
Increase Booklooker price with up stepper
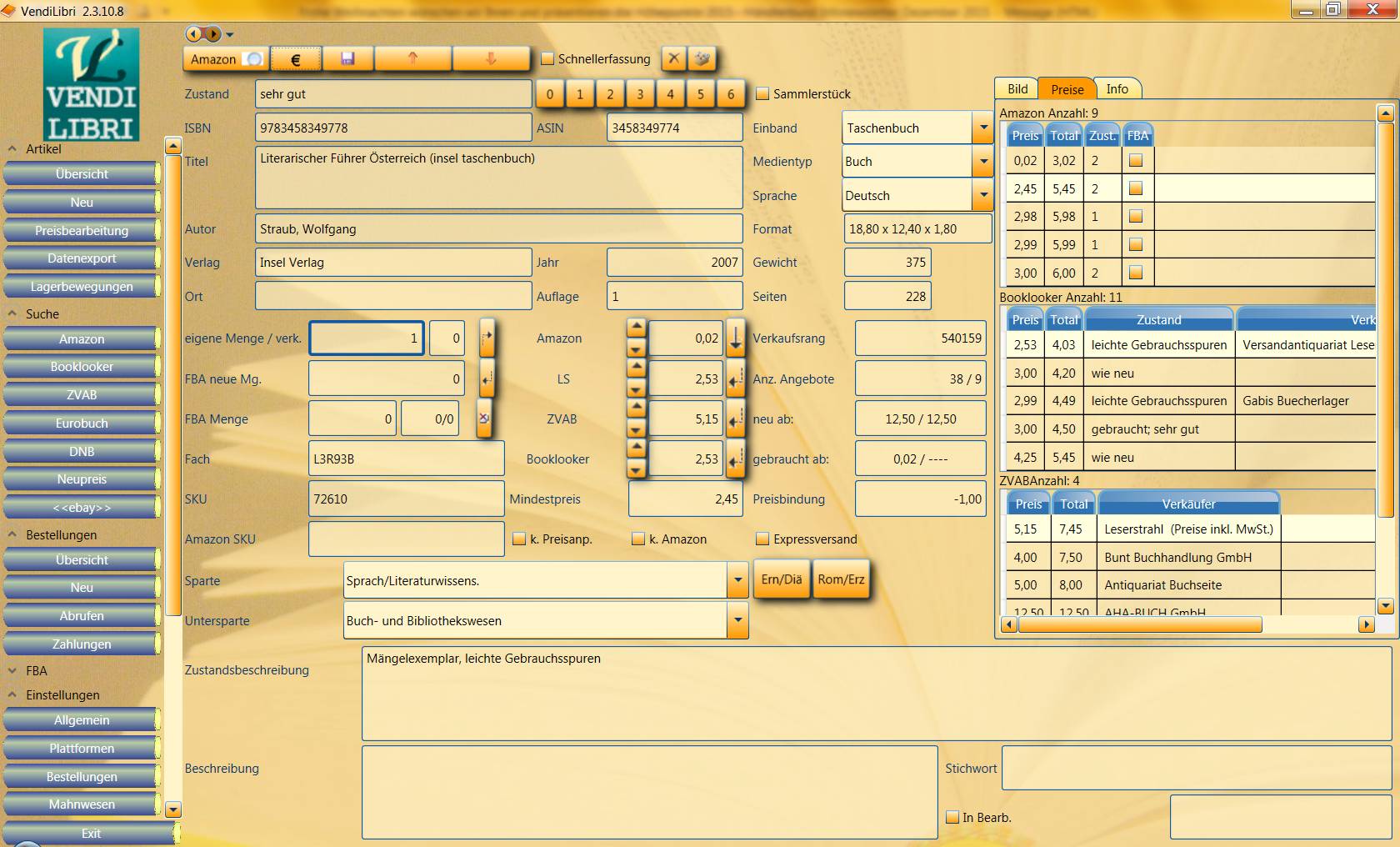point(636,449)
